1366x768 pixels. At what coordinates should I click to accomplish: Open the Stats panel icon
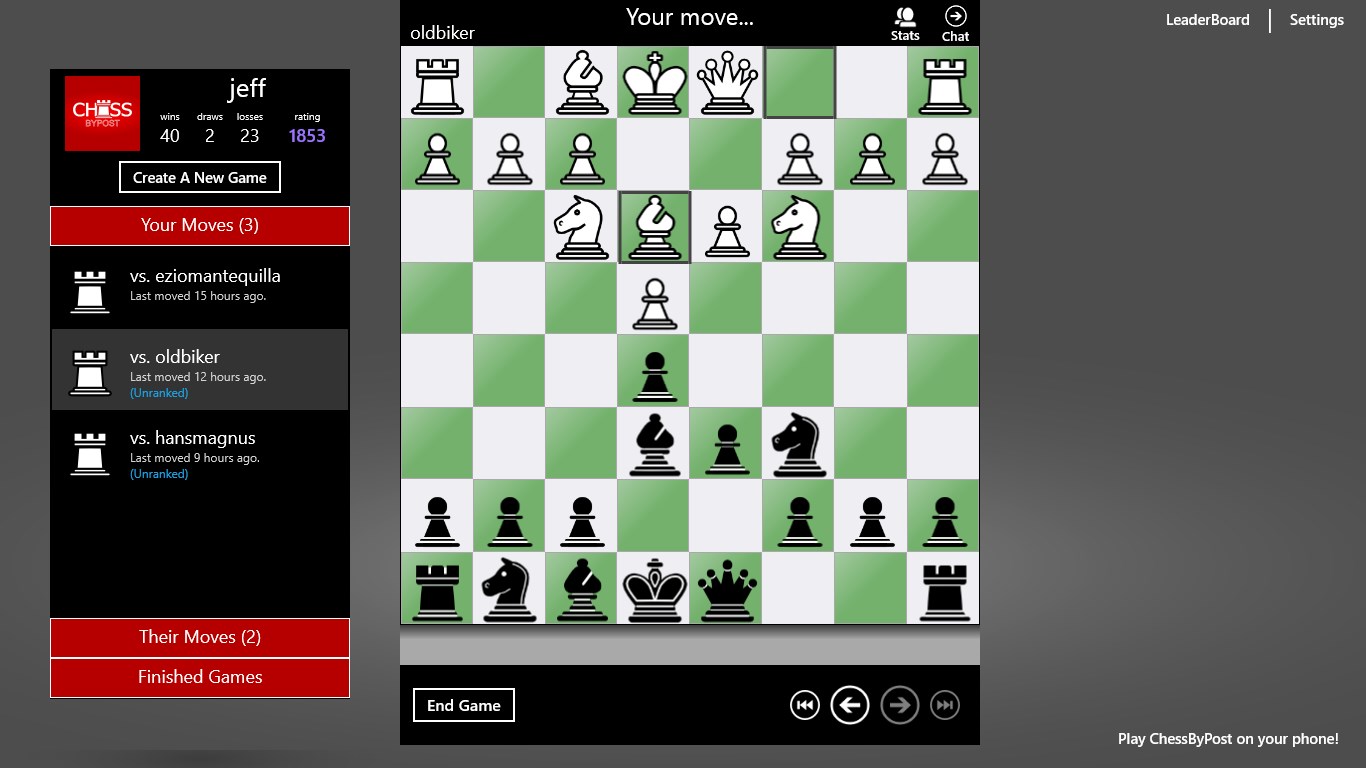(x=905, y=23)
